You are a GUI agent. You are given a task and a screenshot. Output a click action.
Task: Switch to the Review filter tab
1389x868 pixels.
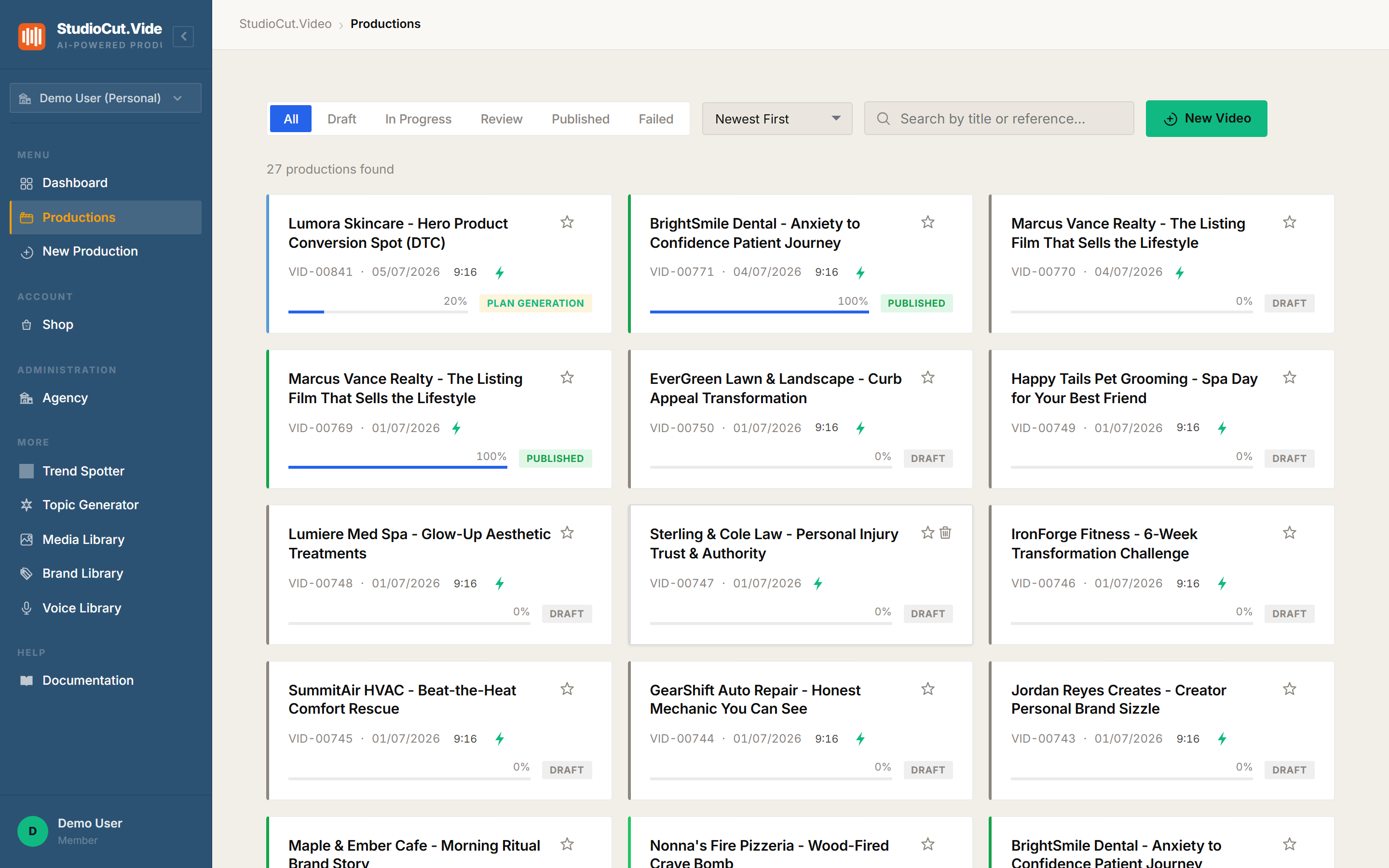tap(501, 119)
